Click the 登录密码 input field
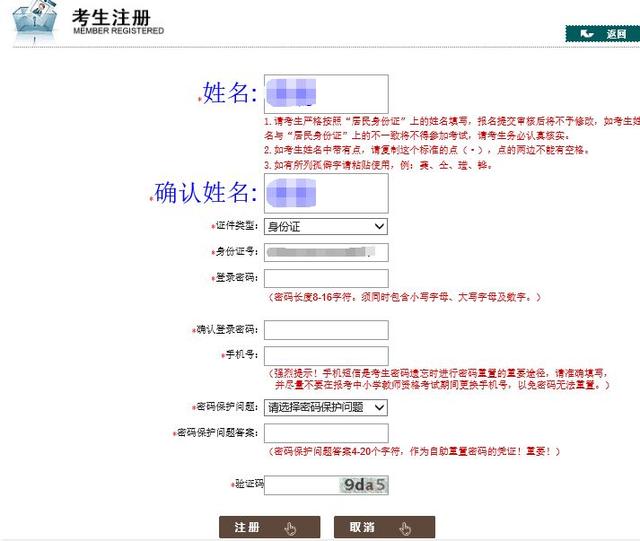This screenshot has width=640, height=541. [x=326, y=278]
